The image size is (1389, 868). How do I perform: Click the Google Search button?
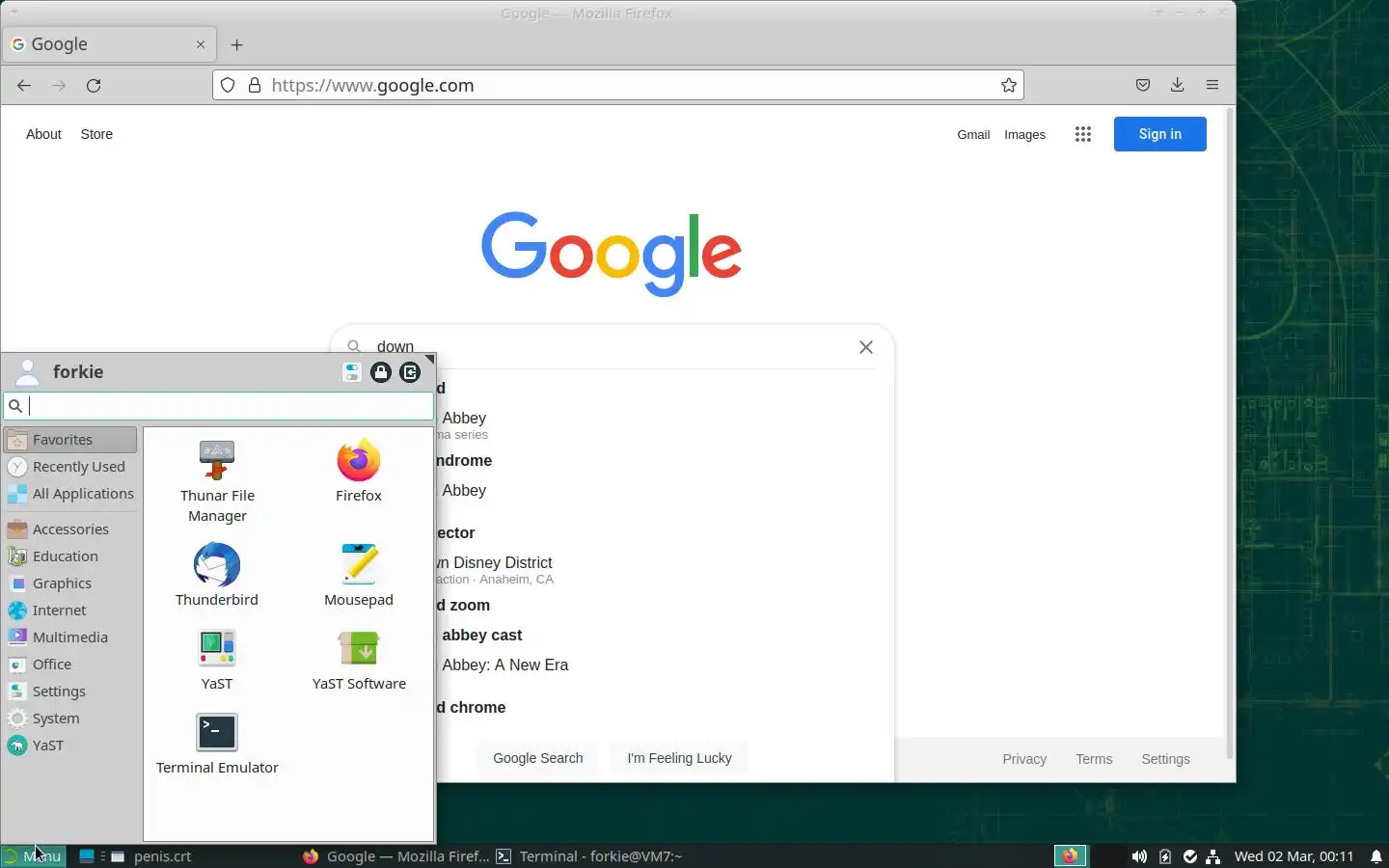[x=538, y=758]
